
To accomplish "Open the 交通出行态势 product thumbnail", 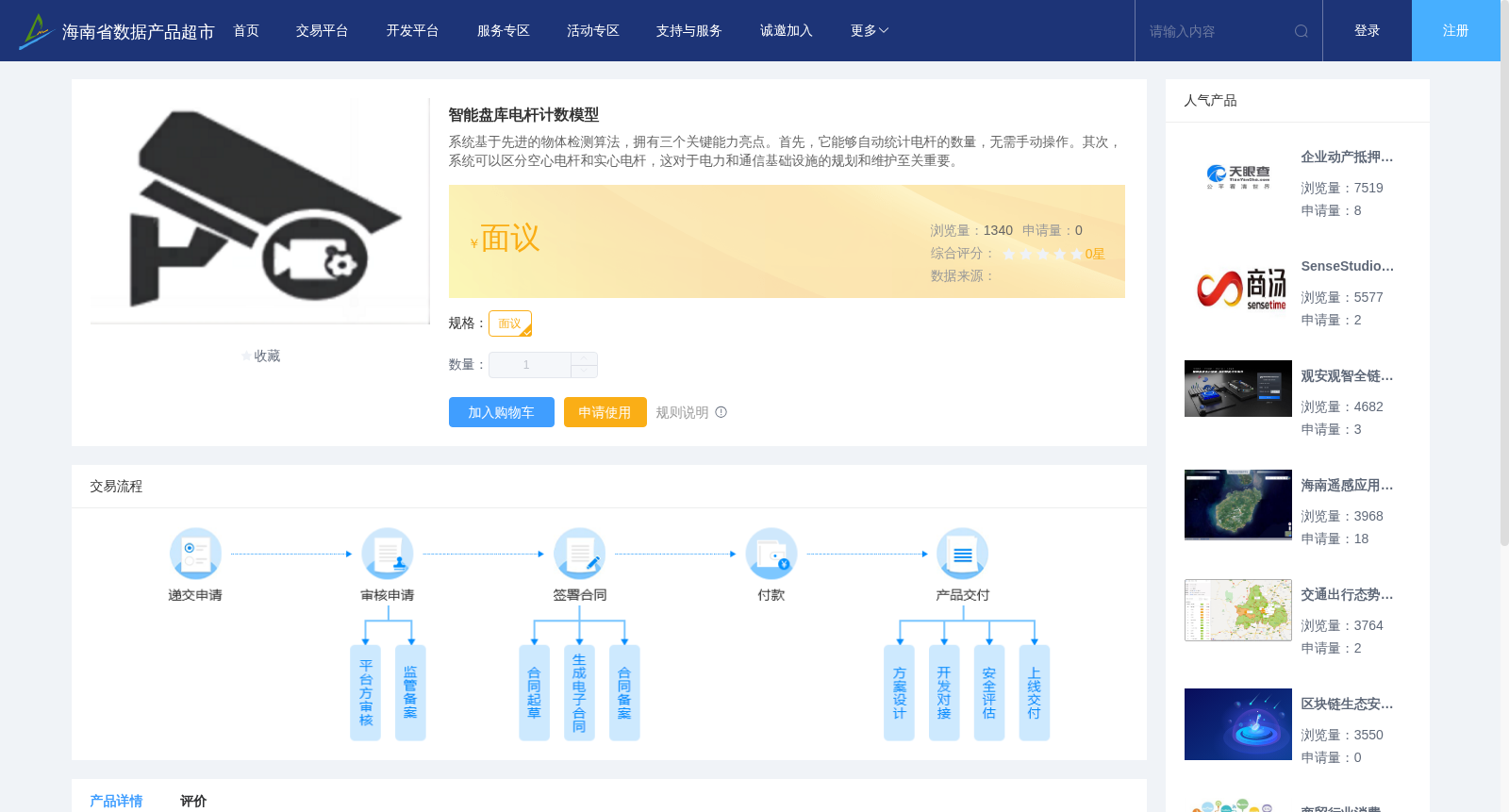I will 1238,610.
